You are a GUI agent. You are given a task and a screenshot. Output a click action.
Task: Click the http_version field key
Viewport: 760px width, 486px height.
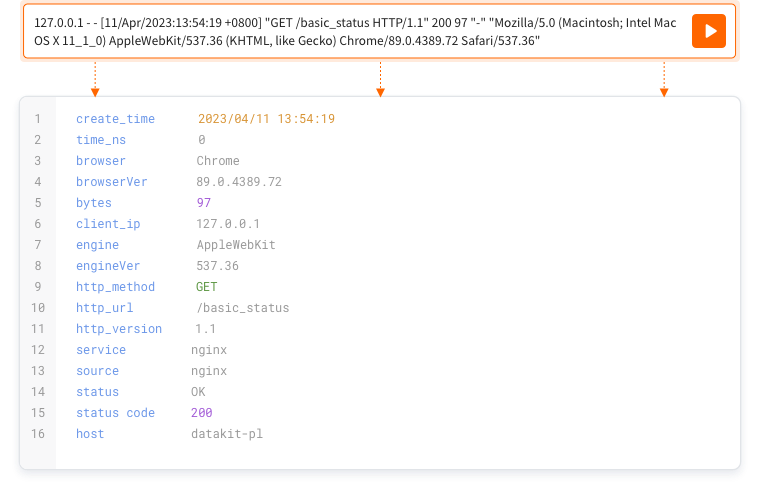119,329
